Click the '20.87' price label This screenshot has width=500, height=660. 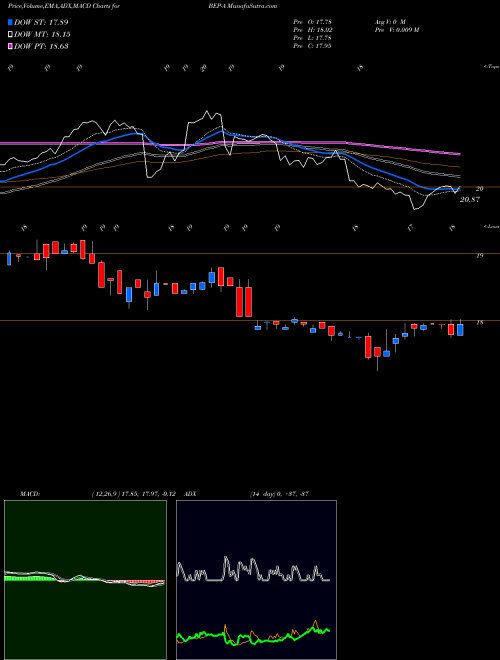point(470,200)
